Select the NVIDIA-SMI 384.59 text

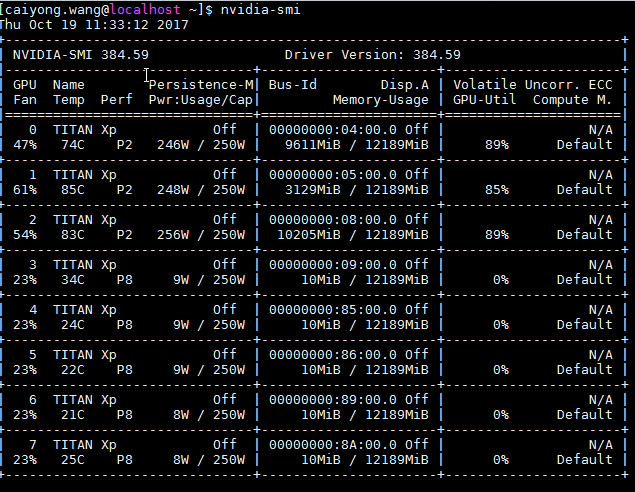(x=81, y=55)
